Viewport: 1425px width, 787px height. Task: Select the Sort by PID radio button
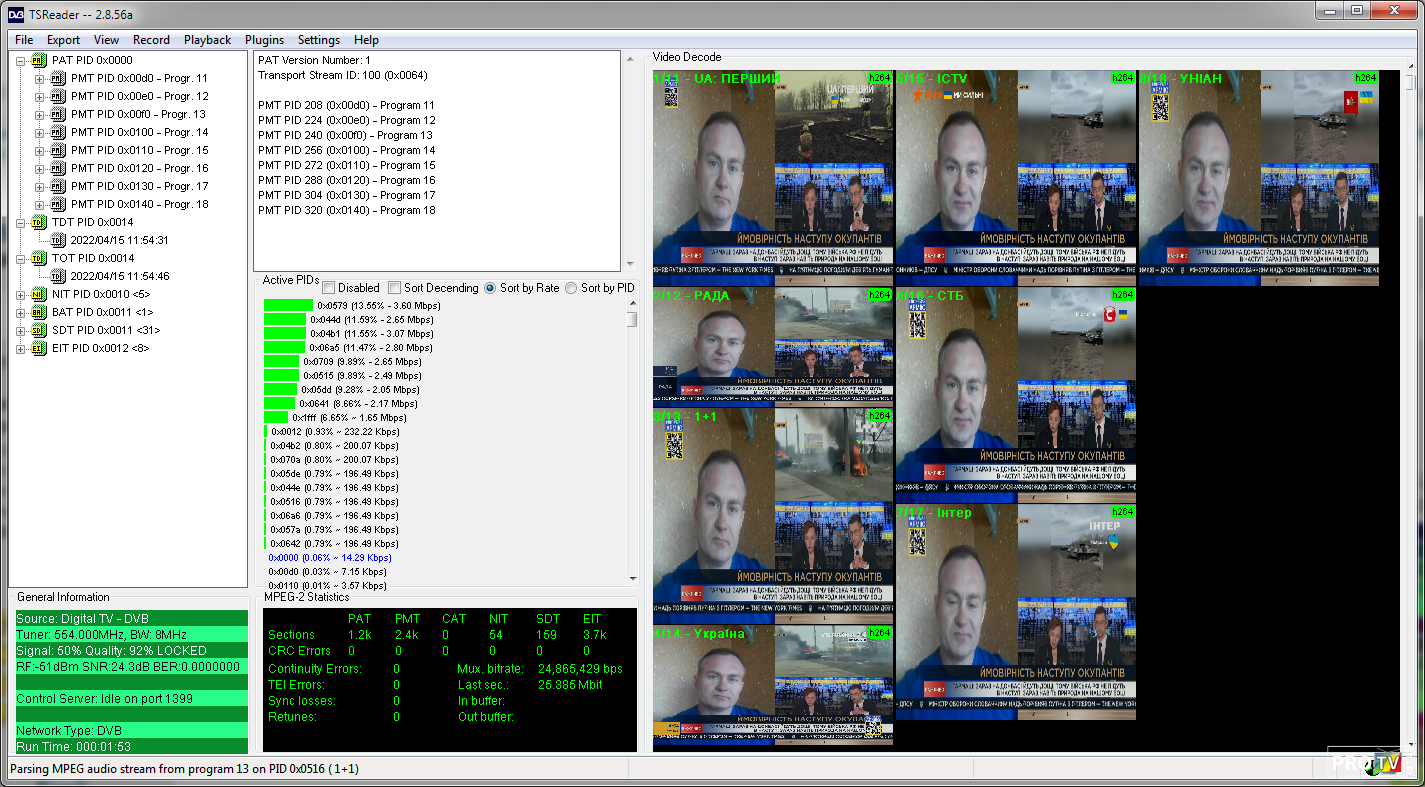pos(571,288)
